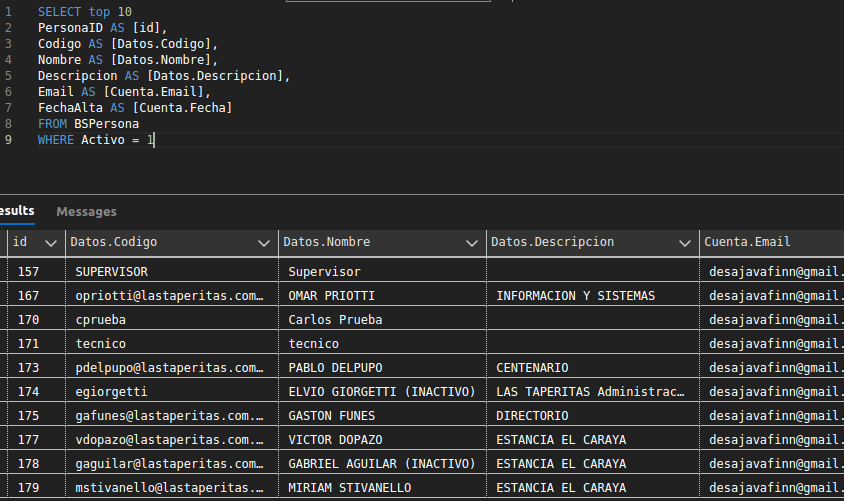Image resolution: width=844 pixels, height=501 pixels.
Task: Open the Datos.Nombre column dropdown arrow
Action: [472, 243]
